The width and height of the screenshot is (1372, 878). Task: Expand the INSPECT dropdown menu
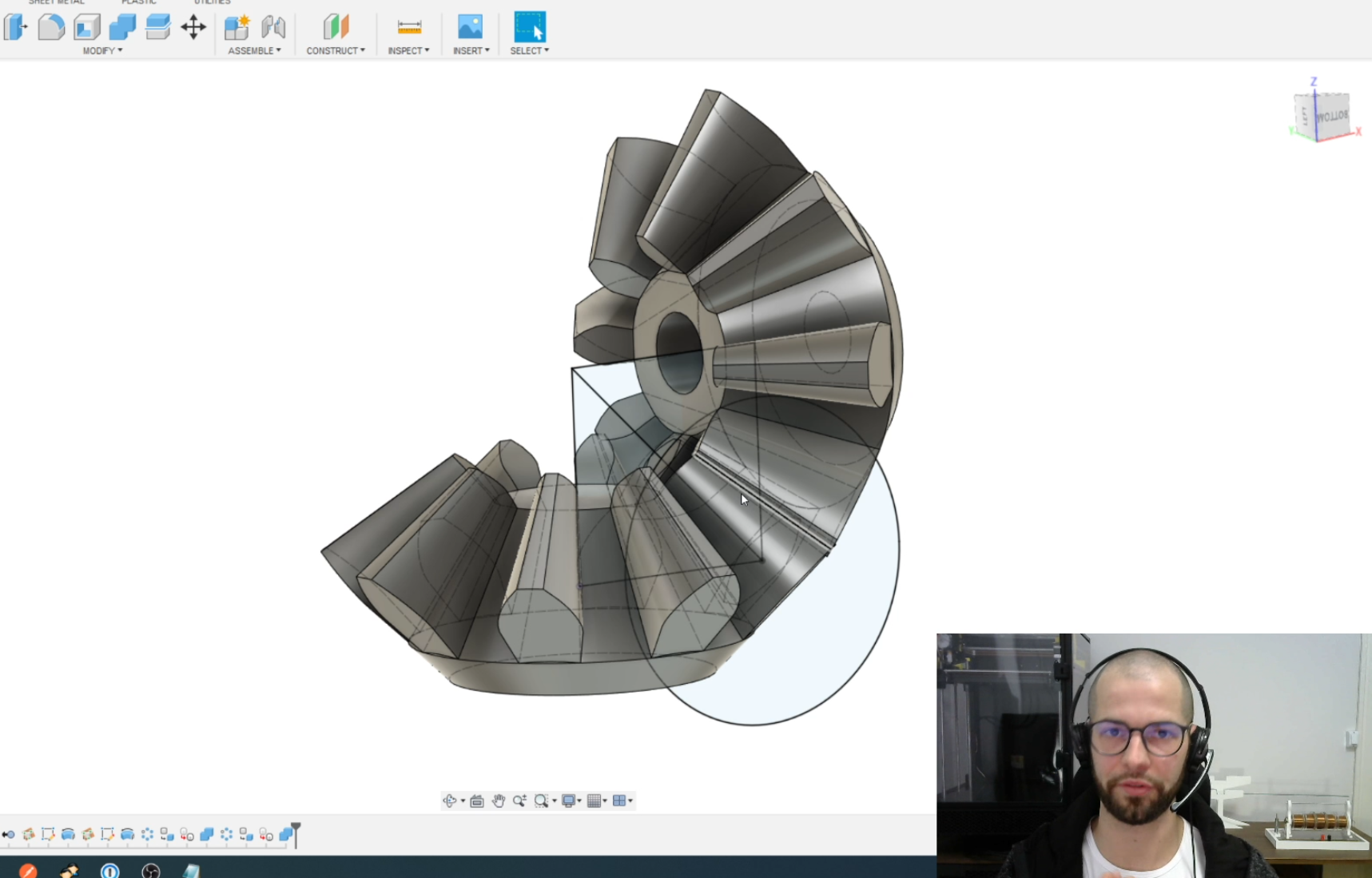tap(408, 50)
